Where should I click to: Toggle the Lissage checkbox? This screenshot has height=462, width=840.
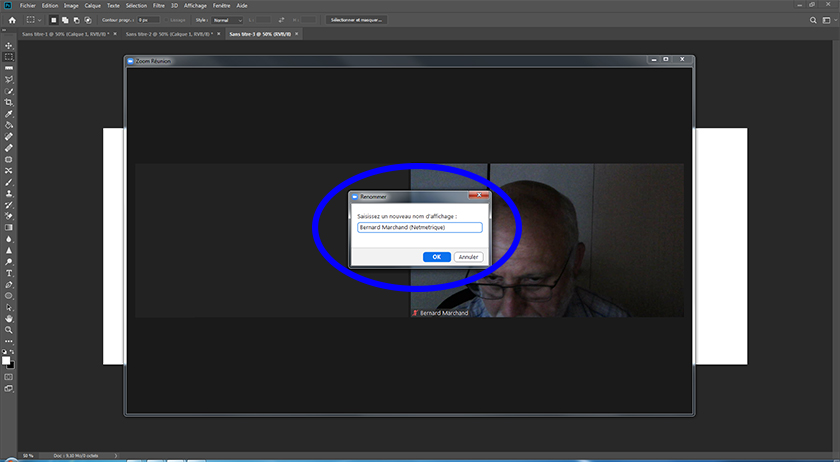[166, 20]
